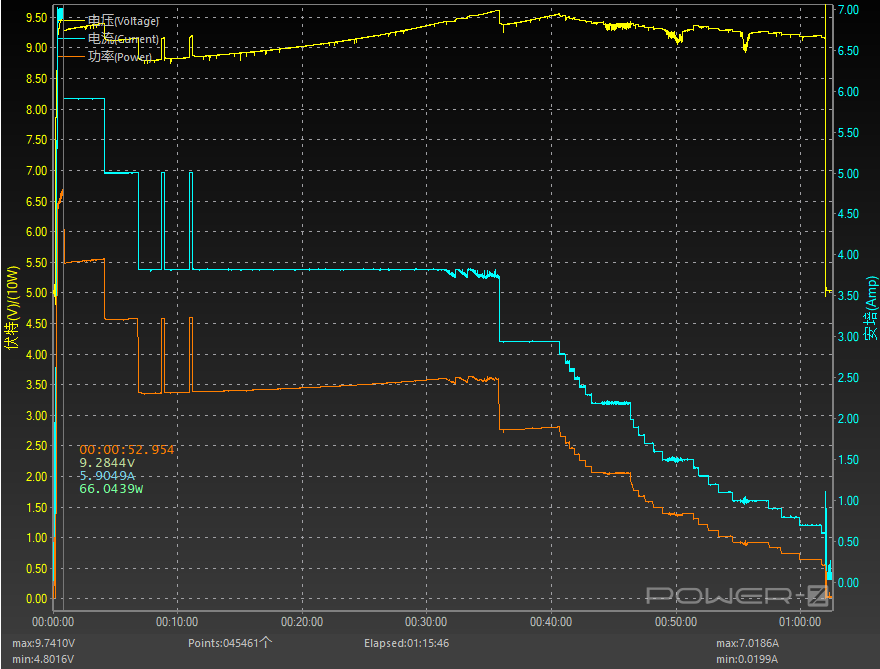This screenshot has height=669, width=880.
Task: Click the 5.9049A cursor current readout
Action: [107, 476]
